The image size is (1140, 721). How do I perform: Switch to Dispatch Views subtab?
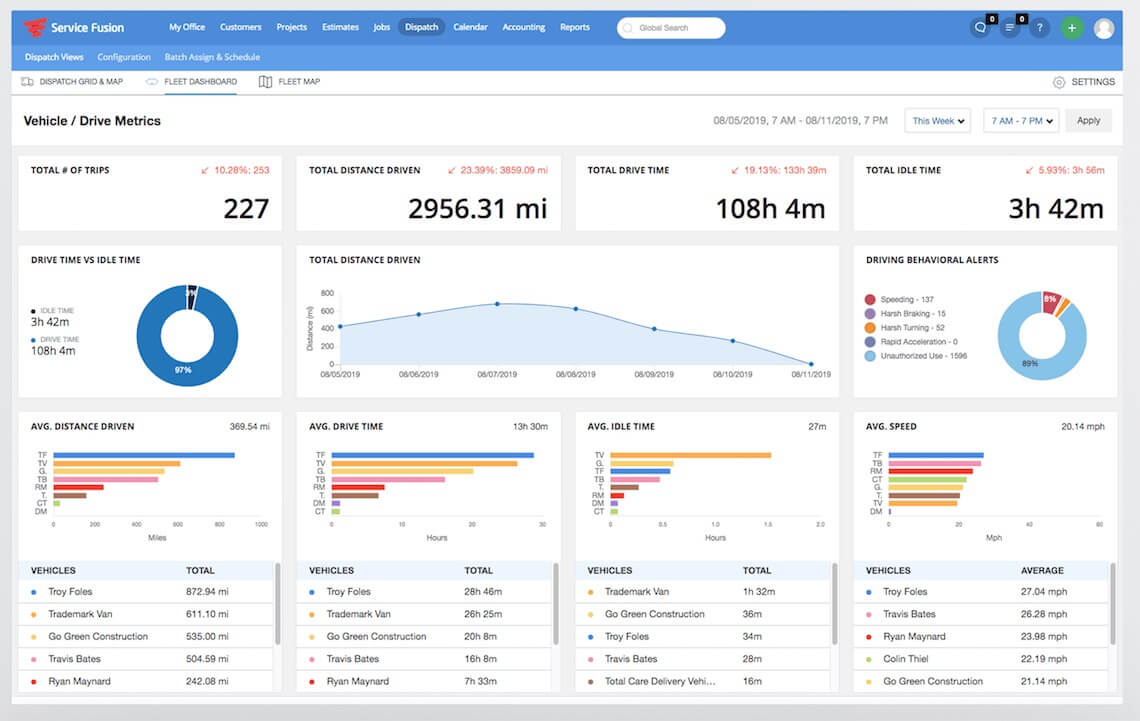point(54,57)
